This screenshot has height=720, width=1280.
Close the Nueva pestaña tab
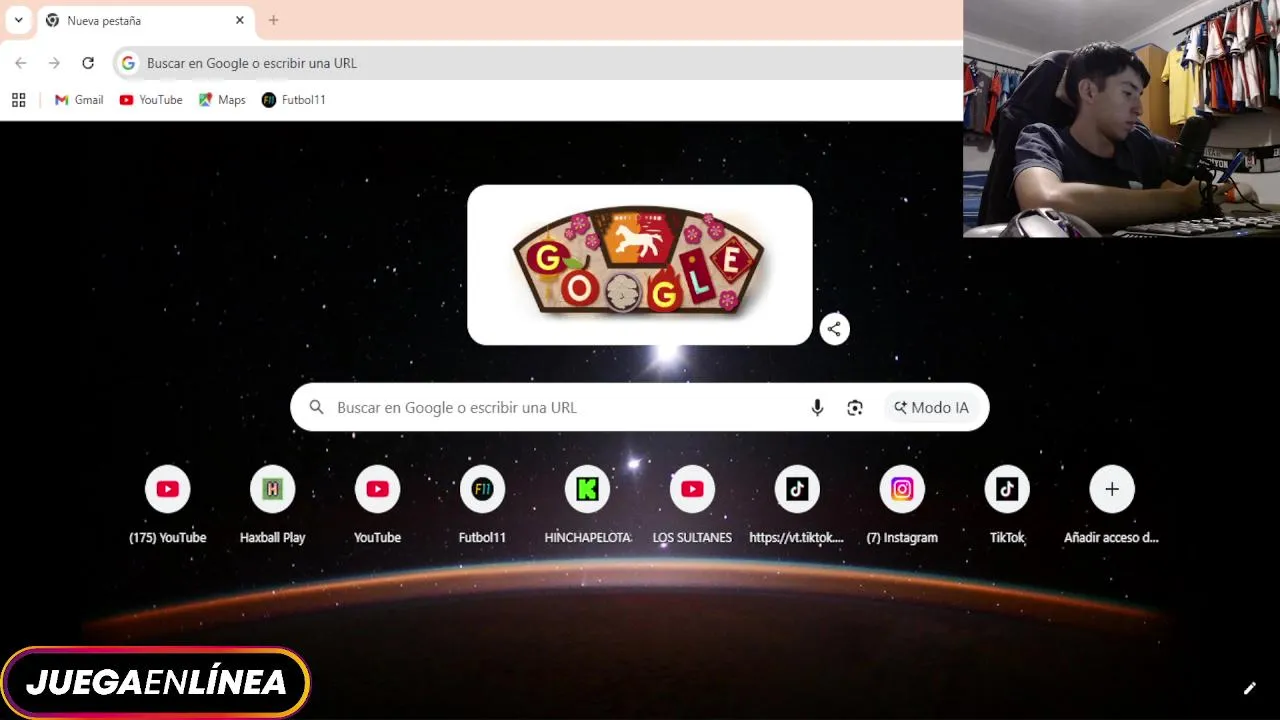(240, 20)
